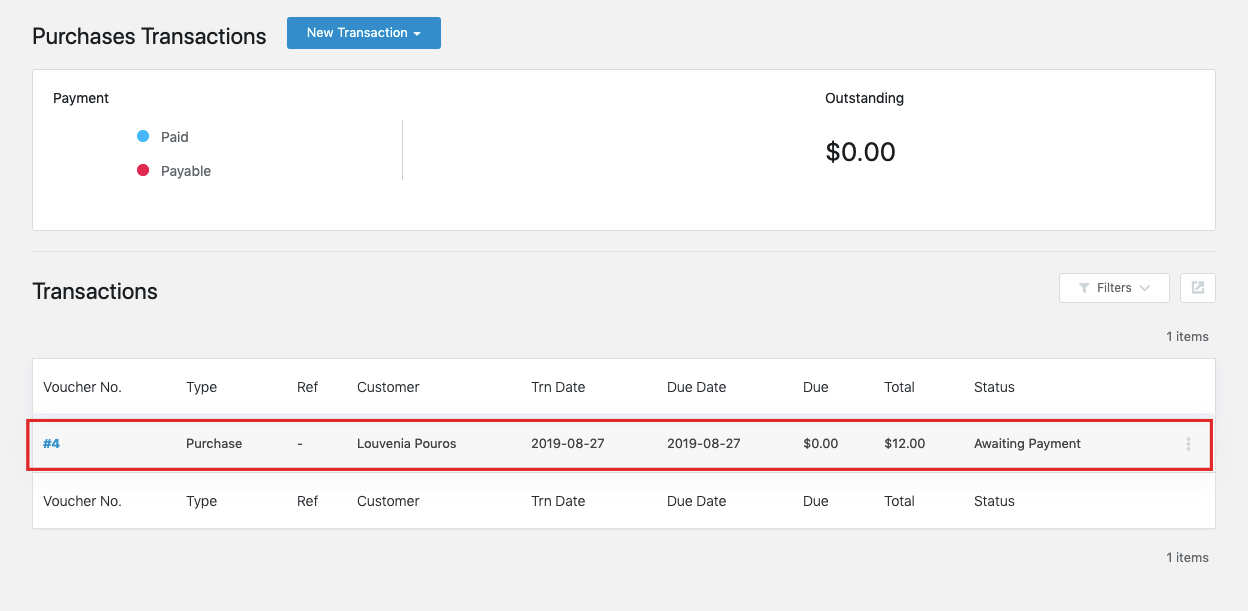Open the three-dot actions menu on voucher #4 row
This screenshot has height=611, width=1248.
(1188, 443)
